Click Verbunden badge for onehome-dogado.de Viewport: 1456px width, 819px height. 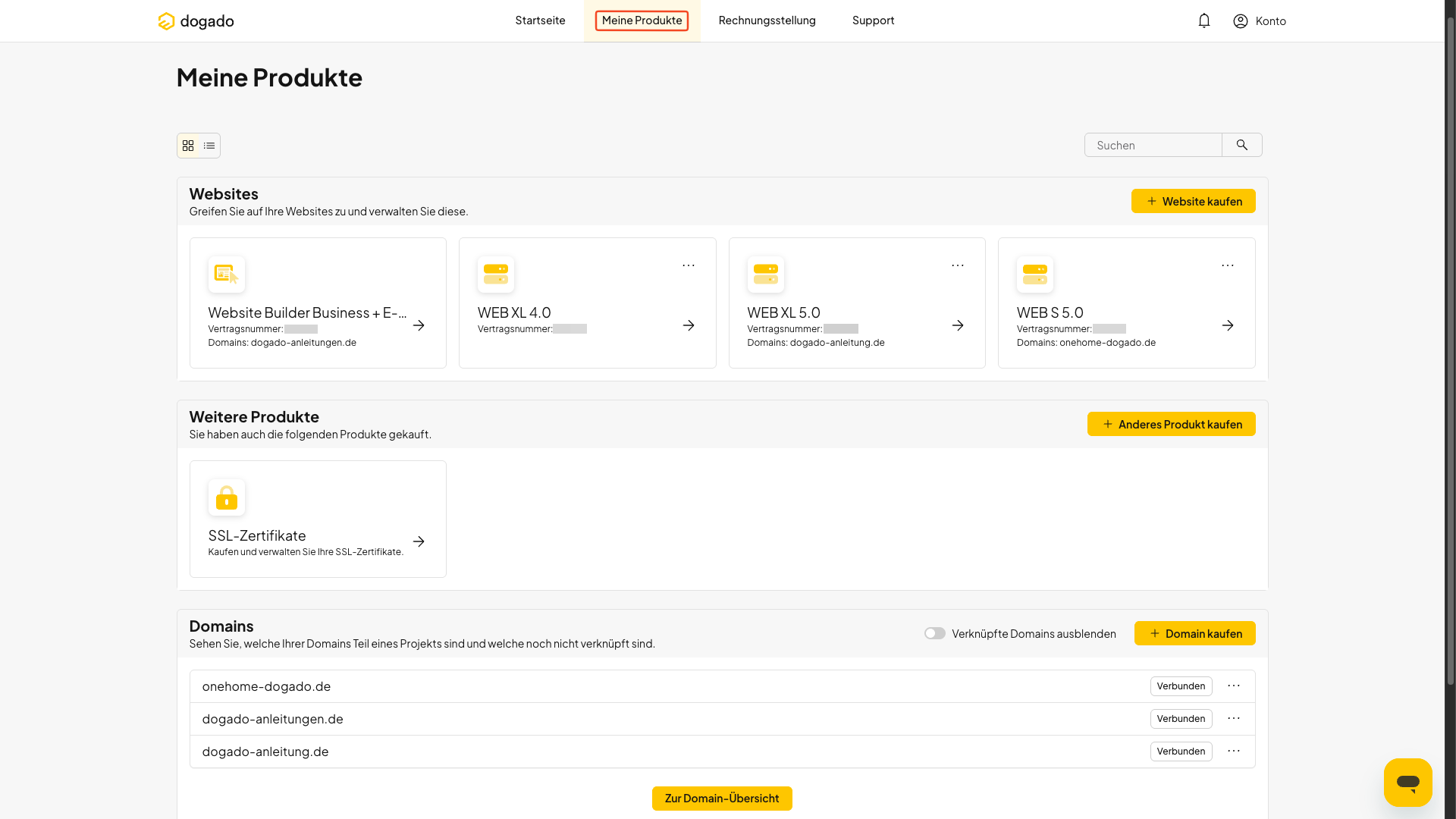pyautogui.click(x=1181, y=686)
